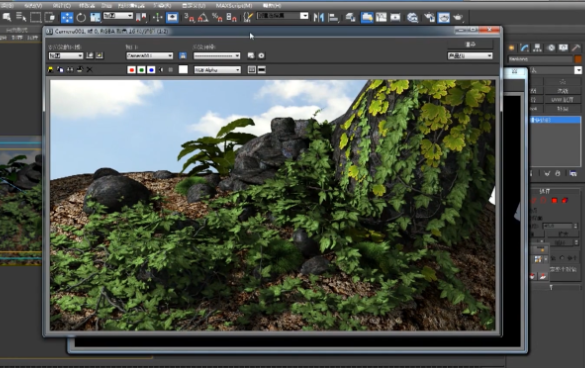Choose the rectangular selection region tool
The width and height of the screenshot is (585, 368).
point(35,17)
